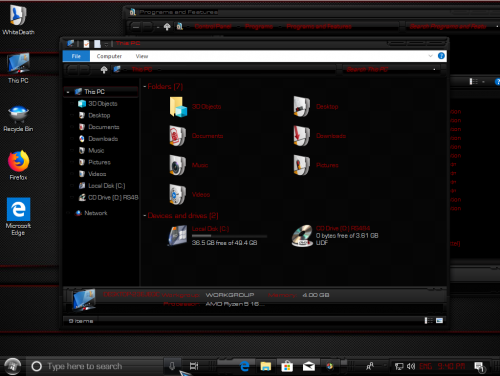This screenshot has height=376, width=500.
Task: Click Programs and Features breadcrumb segment
Action: pos(319,26)
